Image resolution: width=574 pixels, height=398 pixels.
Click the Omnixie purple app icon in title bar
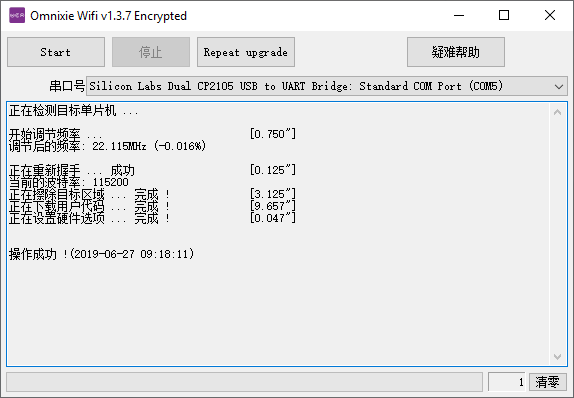[x=17, y=15]
